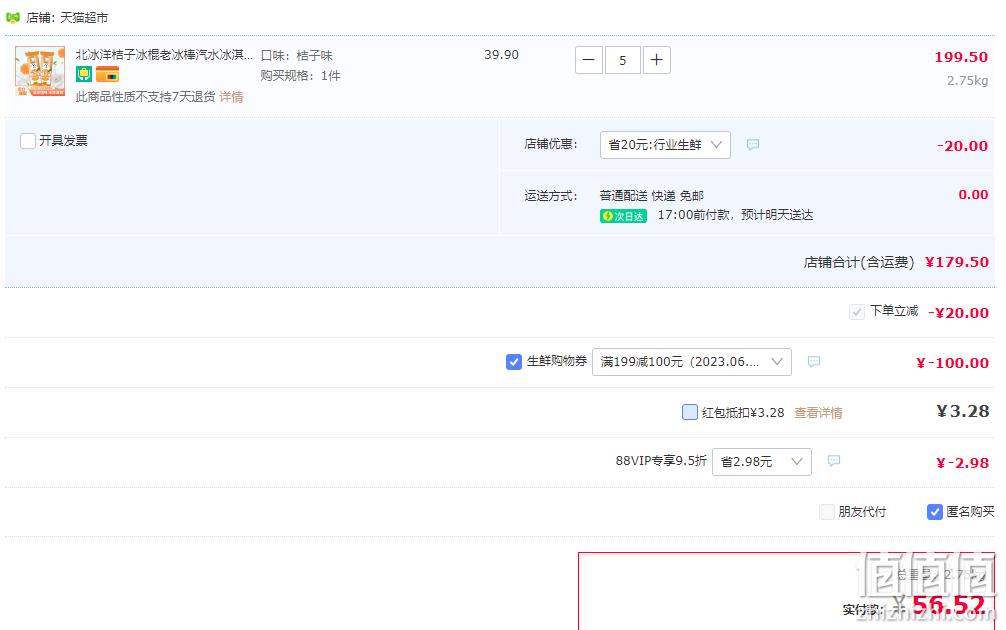Viewport: 1006px width, 630px height.
Task: Uncheck the 匿名购买 anonymous purchase checkbox
Action: pyautogui.click(x=935, y=512)
